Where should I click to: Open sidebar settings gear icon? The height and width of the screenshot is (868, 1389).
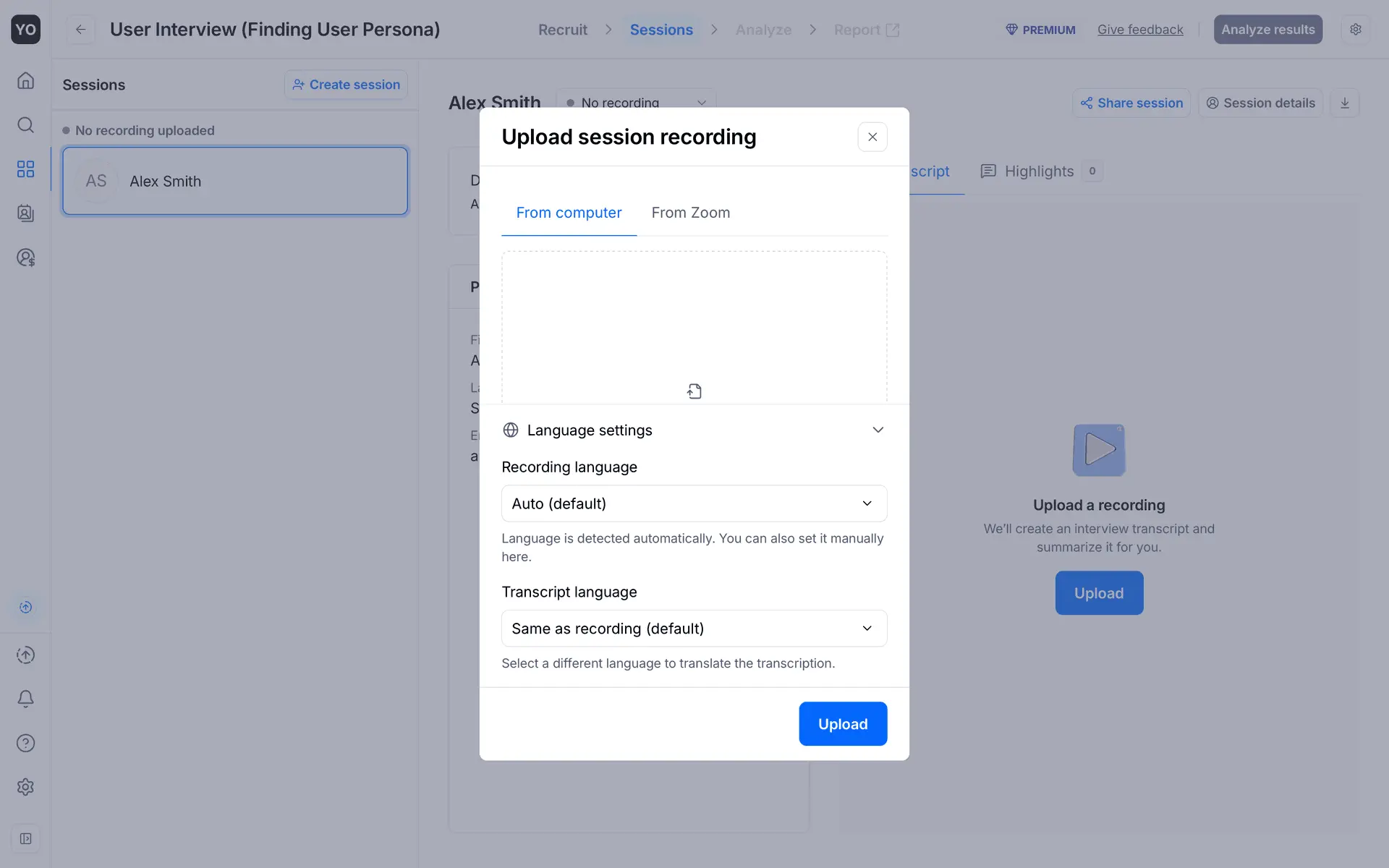[x=25, y=787]
